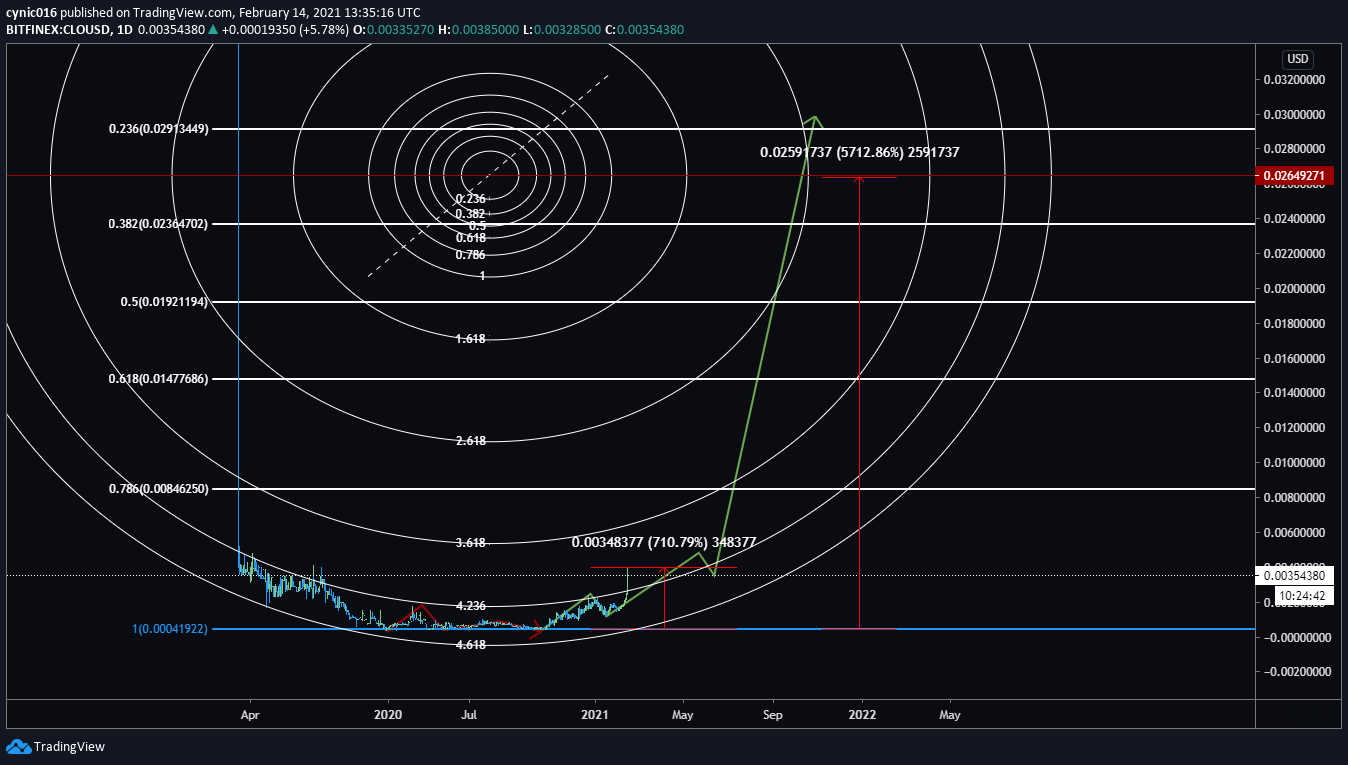
Task: Click the H:0.00385000 high value
Action: (x=478, y=30)
